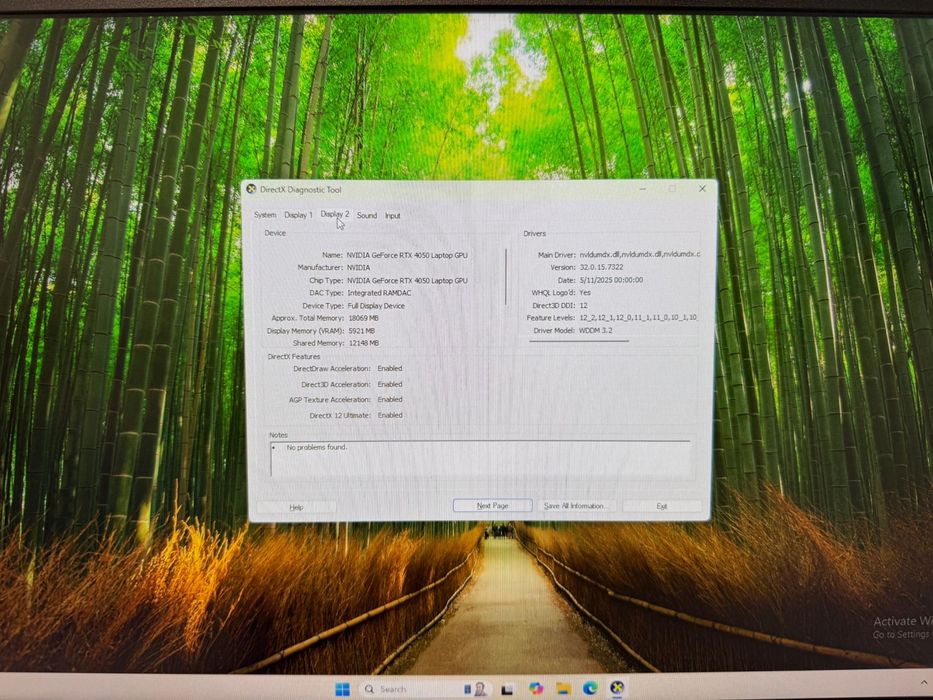Click driver version '32.0.15.7322'
The image size is (933, 700).
(602, 267)
